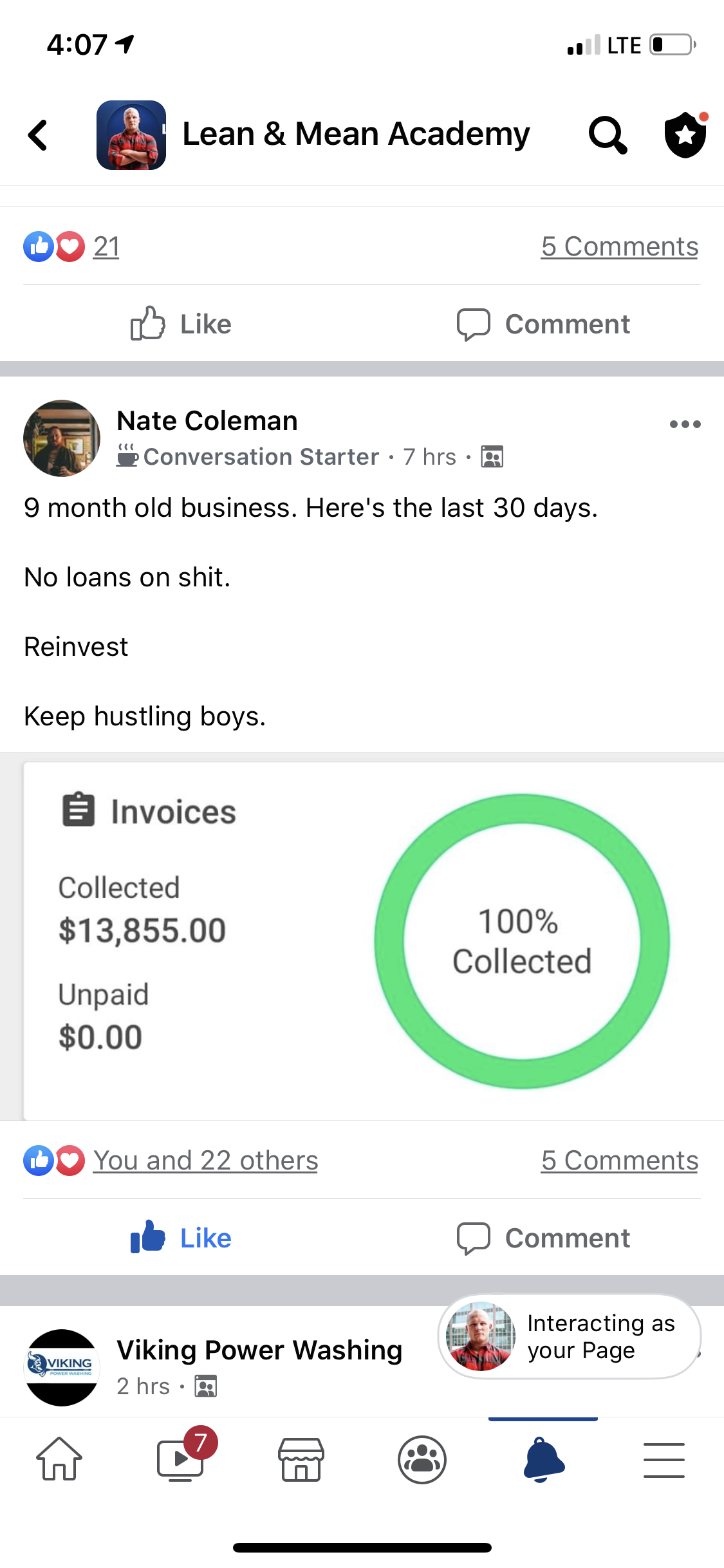This screenshot has height=1568, width=724.
Task: Open the Watch videos tab
Action: [x=181, y=1459]
